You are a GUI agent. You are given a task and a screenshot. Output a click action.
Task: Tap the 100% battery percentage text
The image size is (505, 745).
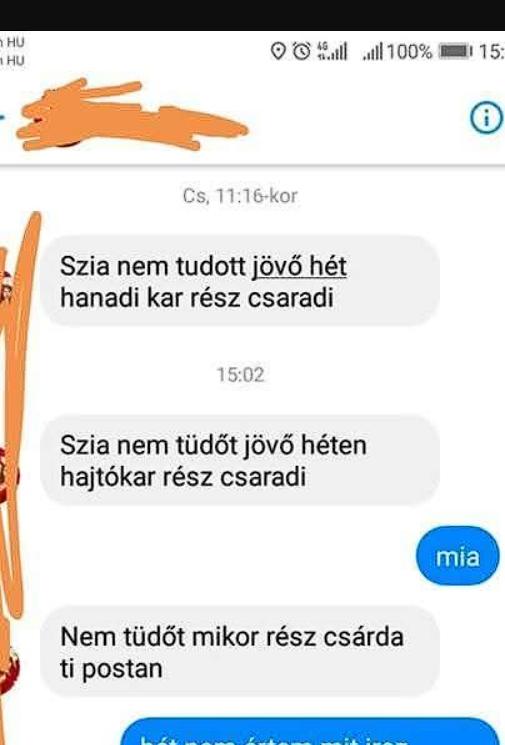[x=409, y=51]
